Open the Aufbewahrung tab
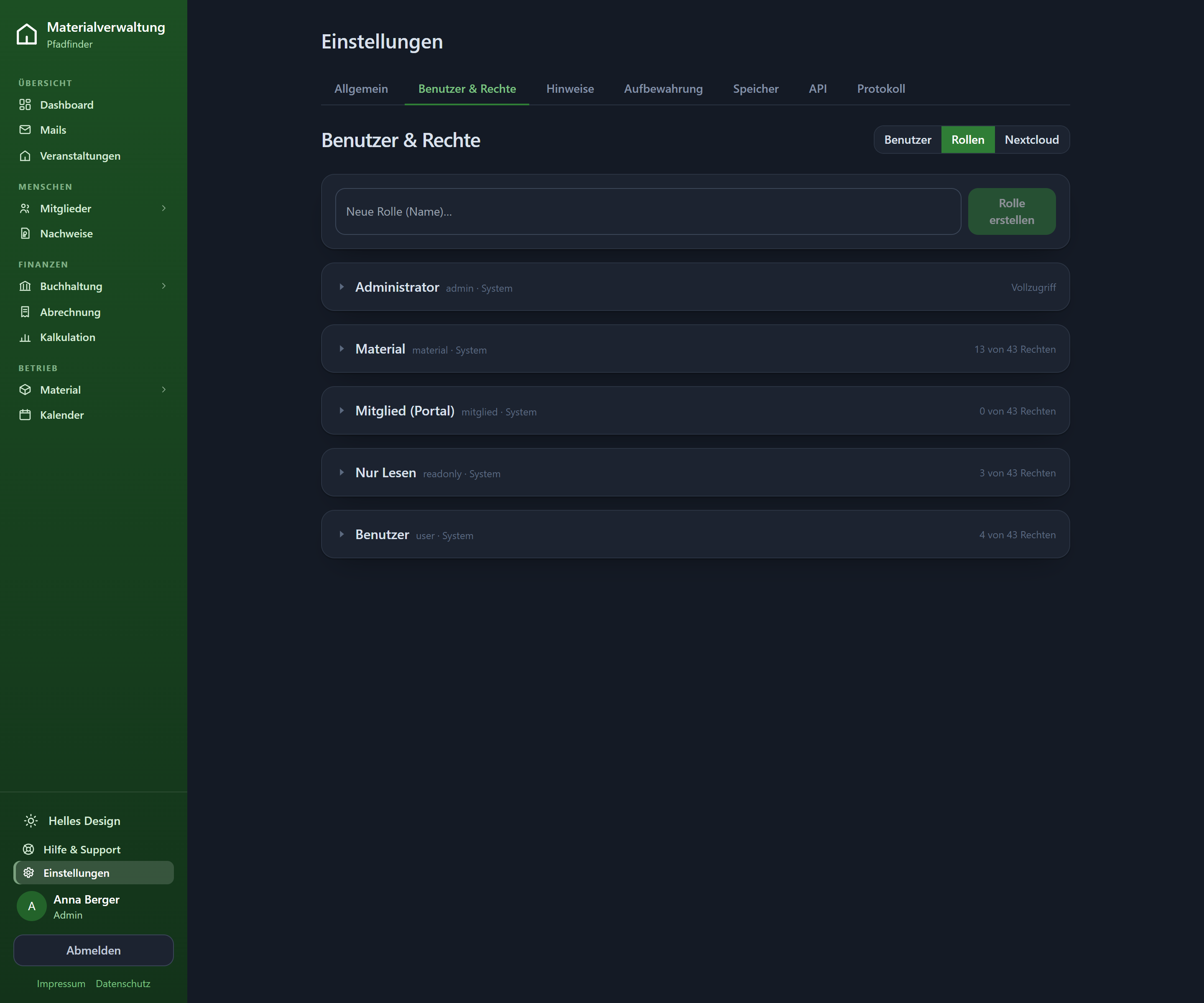This screenshot has width=1204, height=1003. (663, 89)
